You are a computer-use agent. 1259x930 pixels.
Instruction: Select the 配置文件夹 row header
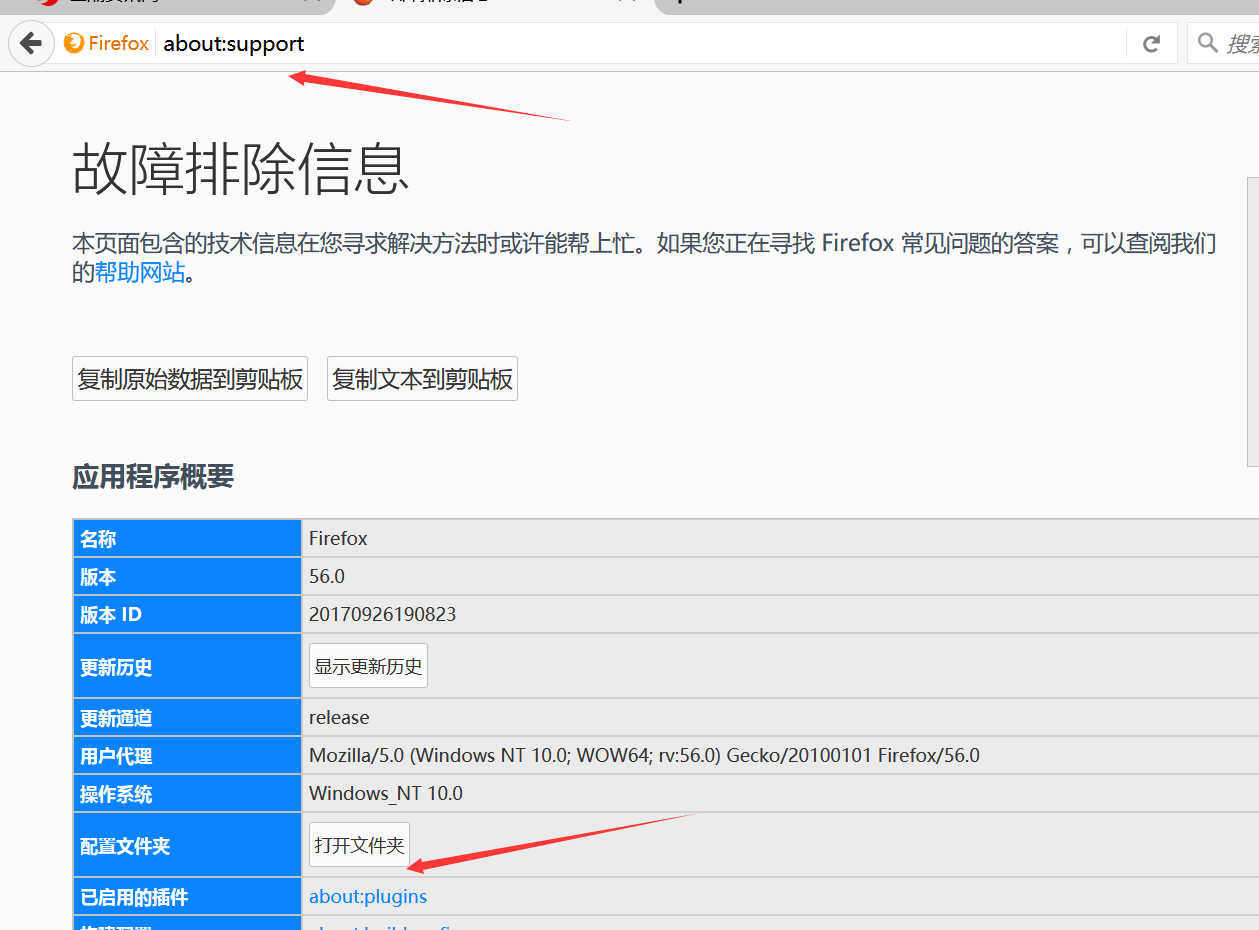(x=188, y=845)
